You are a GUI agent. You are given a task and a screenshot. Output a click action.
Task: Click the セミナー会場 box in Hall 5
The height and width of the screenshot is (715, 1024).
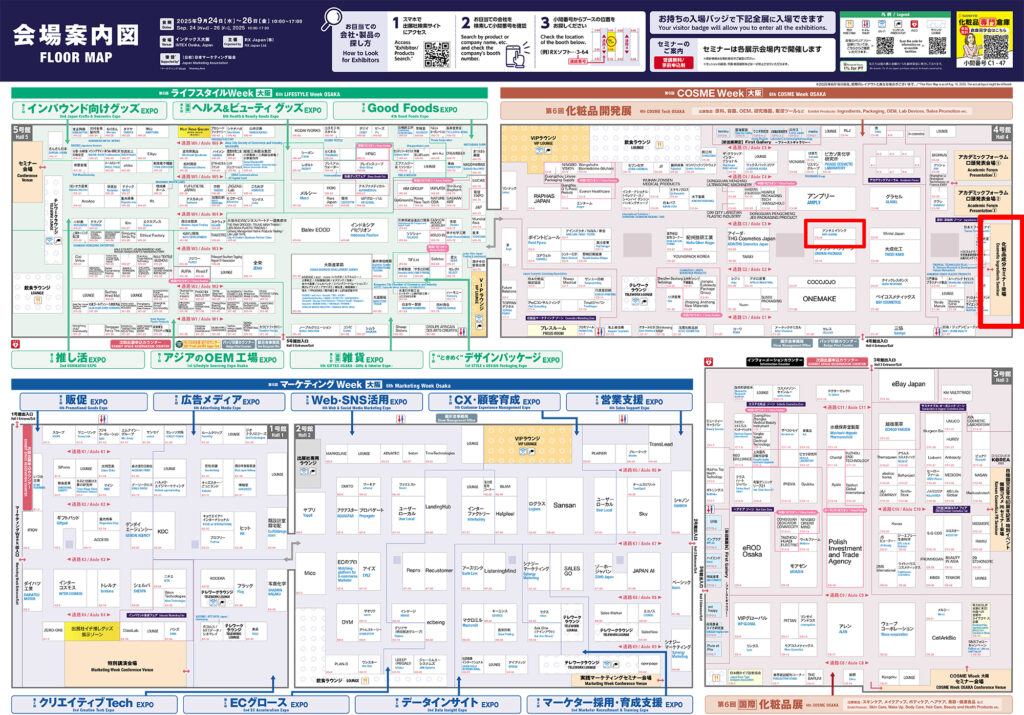click(x=27, y=171)
